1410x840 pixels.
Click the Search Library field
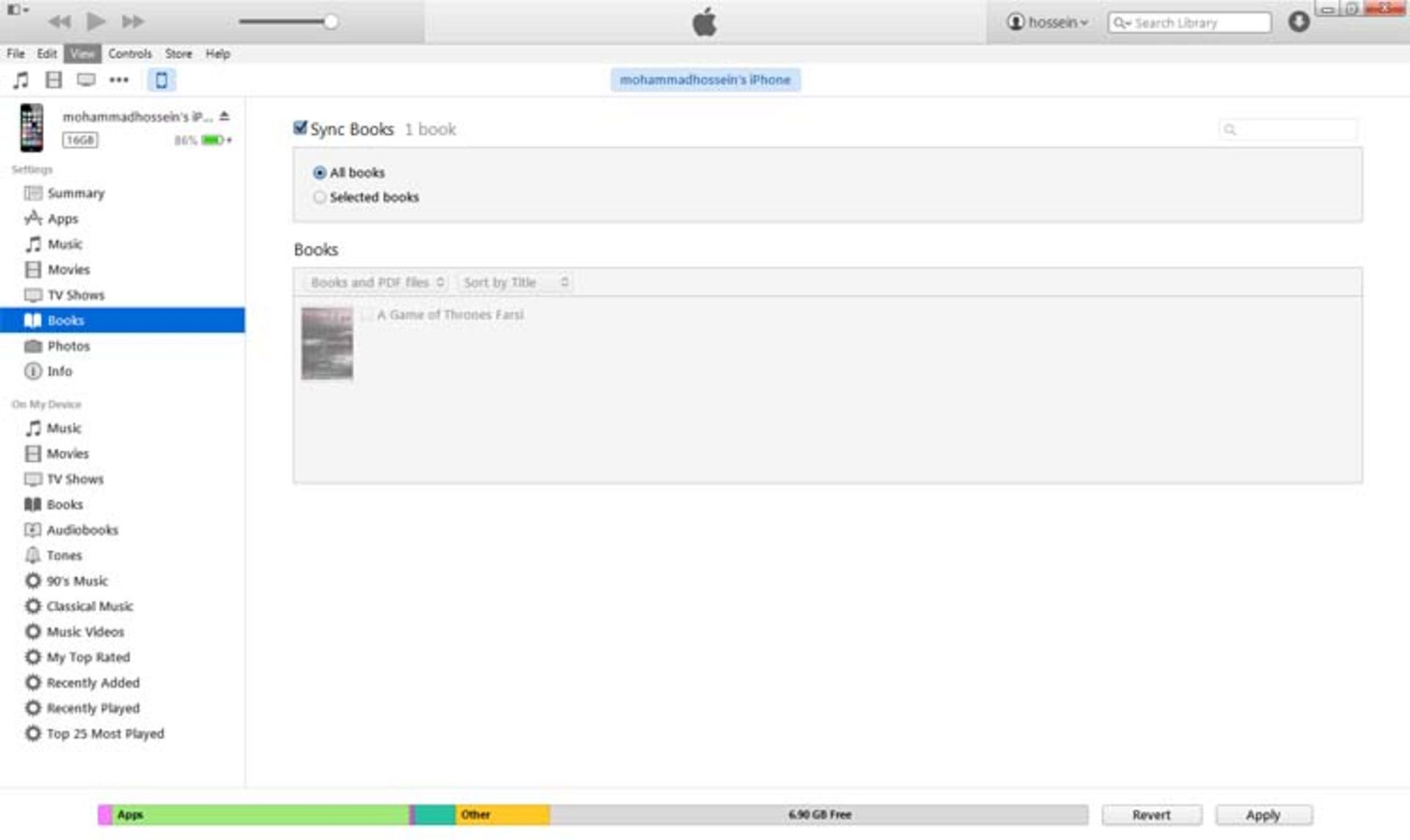tap(1190, 23)
